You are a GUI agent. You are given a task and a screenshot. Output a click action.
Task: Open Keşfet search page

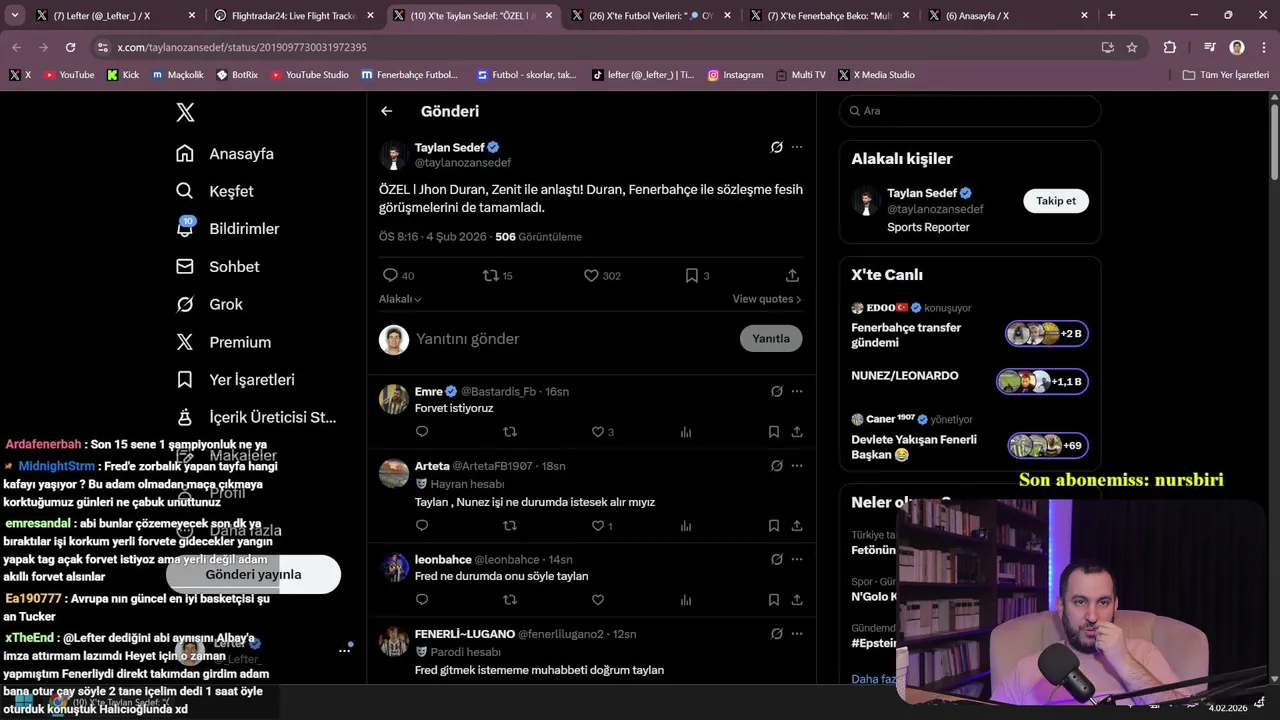[215, 191]
